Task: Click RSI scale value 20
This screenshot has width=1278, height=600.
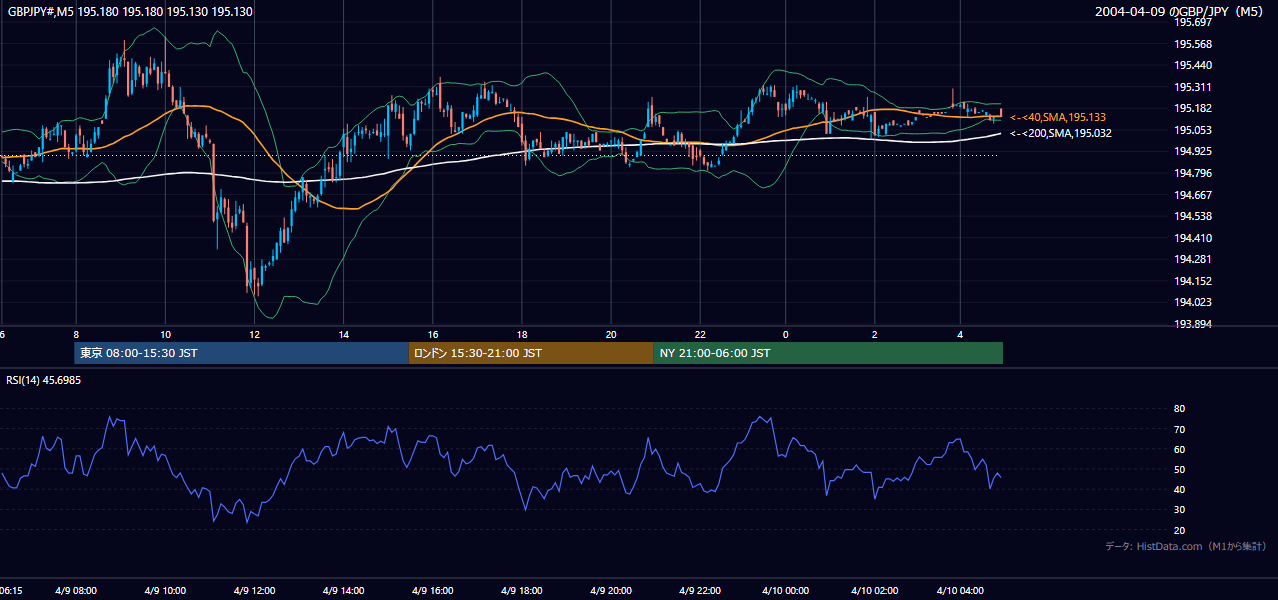Action: pyautogui.click(x=1179, y=530)
